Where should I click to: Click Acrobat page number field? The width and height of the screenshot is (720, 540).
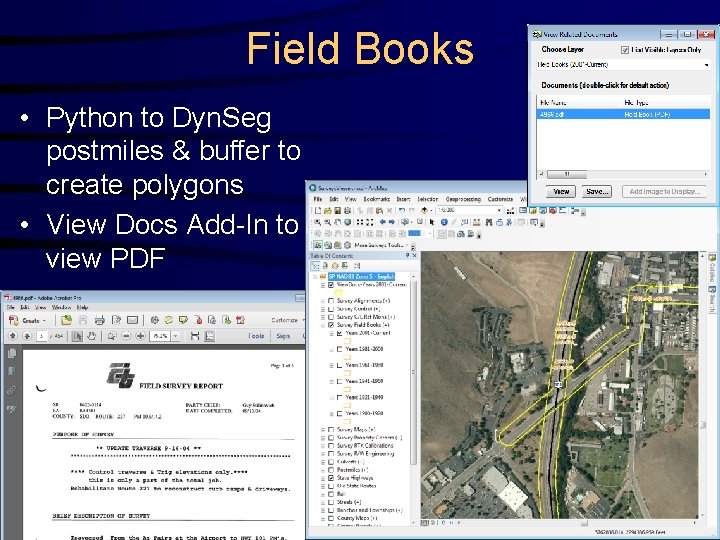pos(41,336)
